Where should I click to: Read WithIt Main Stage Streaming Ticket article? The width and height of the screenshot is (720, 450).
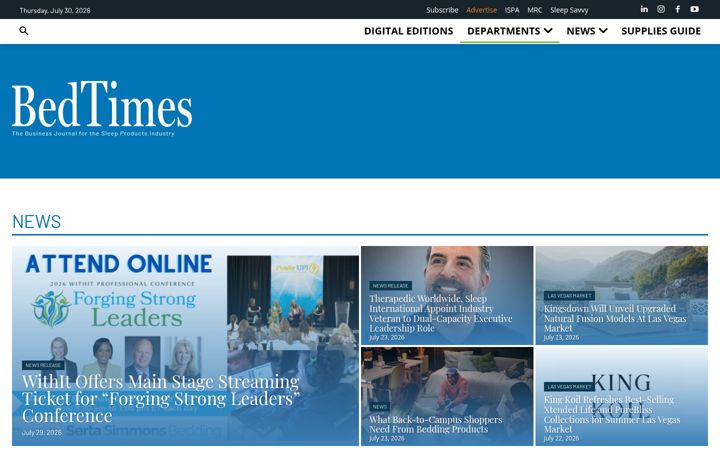tap(161, 399)
